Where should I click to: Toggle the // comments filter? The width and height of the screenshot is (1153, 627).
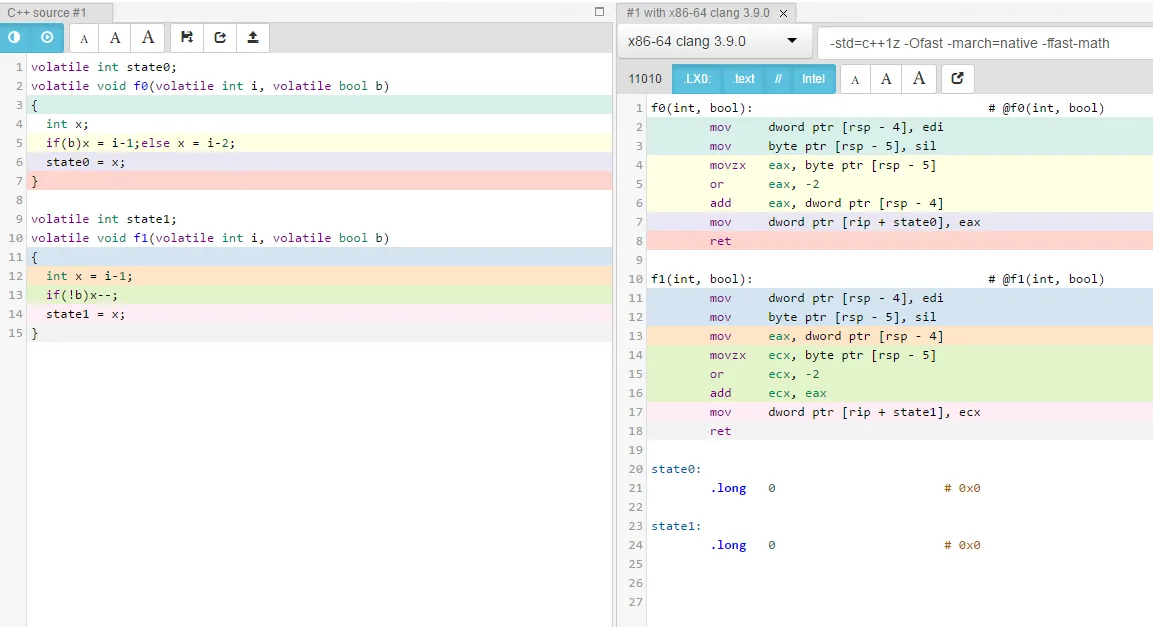click(x=778, y=79)
